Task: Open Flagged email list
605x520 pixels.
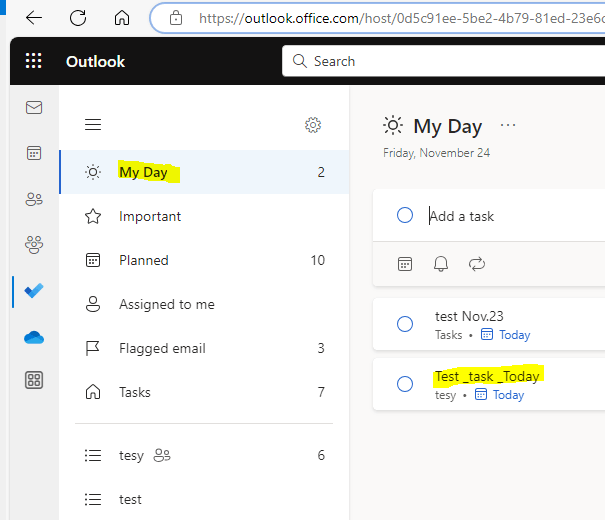Action: tap(162, 348)
